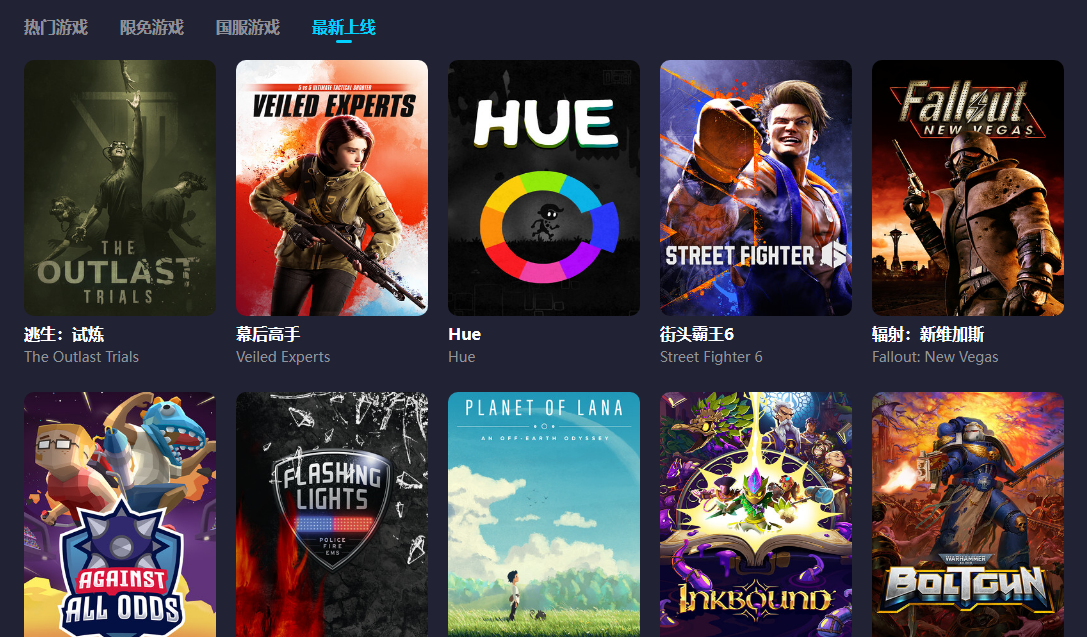The height and width of the screenshot is (637, 1087).
Task: Switch to the 热门游戏 tab
Action: [x=55, y=28]
